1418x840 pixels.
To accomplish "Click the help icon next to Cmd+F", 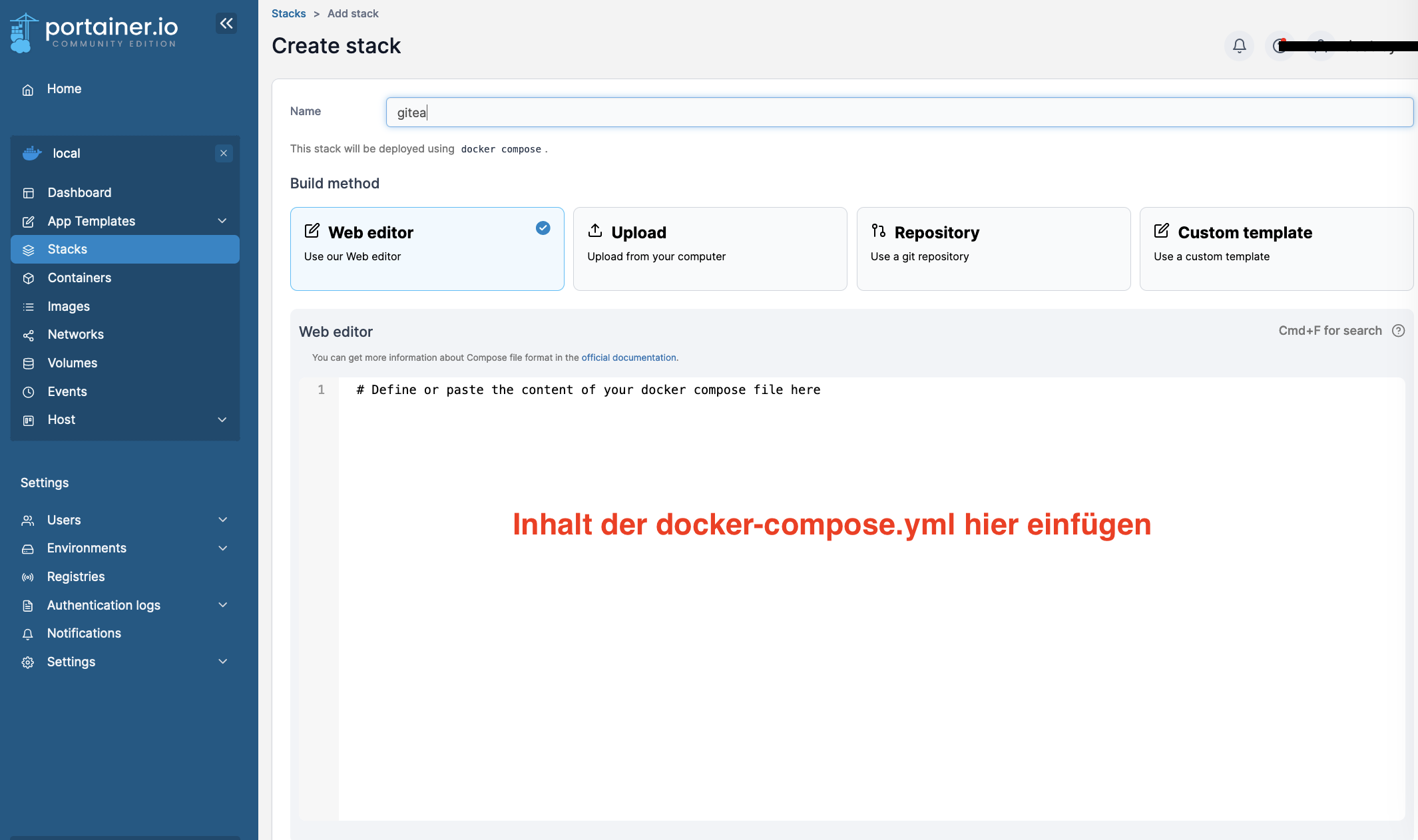I will coord(1399,331).
